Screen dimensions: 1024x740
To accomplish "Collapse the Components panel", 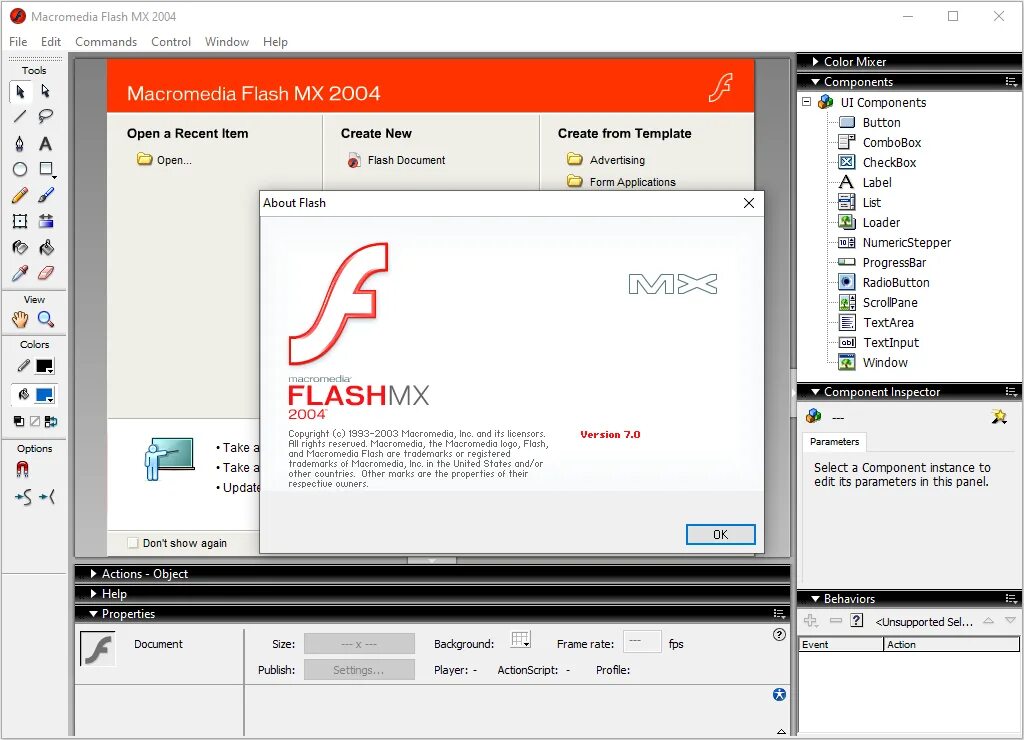I will (x=815, y=82).
